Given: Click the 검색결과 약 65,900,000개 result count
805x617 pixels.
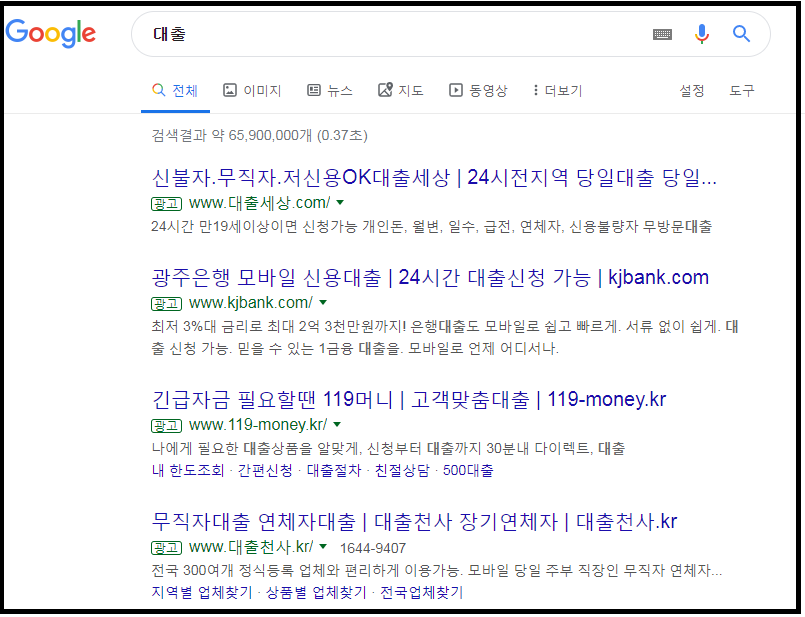Looking at the screenshot, I should (259, 136).
